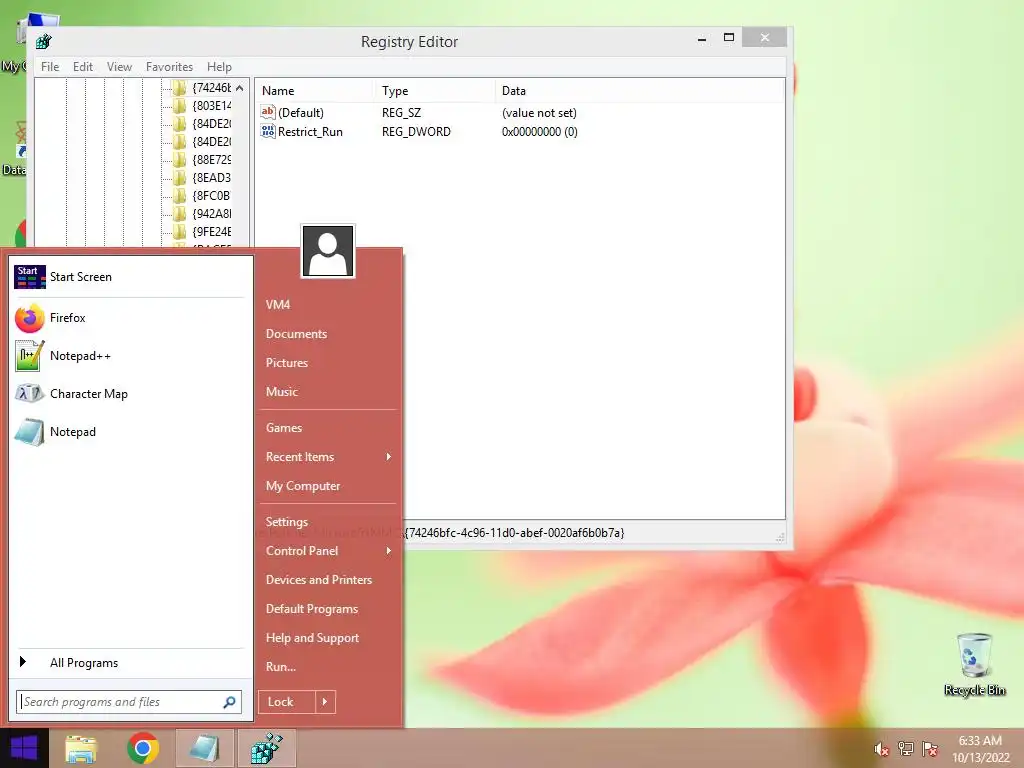
Task: Click the search magnifier icon
Action: click(229, 702)
